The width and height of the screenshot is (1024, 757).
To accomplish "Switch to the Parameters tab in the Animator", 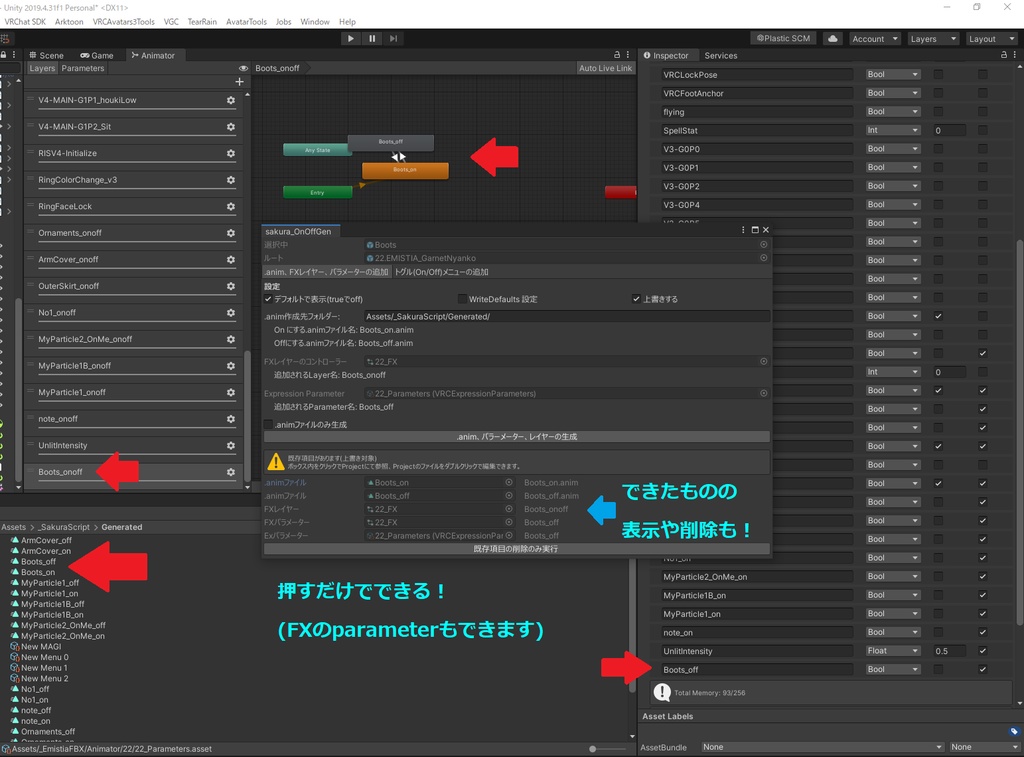I will tap(82, 68).
